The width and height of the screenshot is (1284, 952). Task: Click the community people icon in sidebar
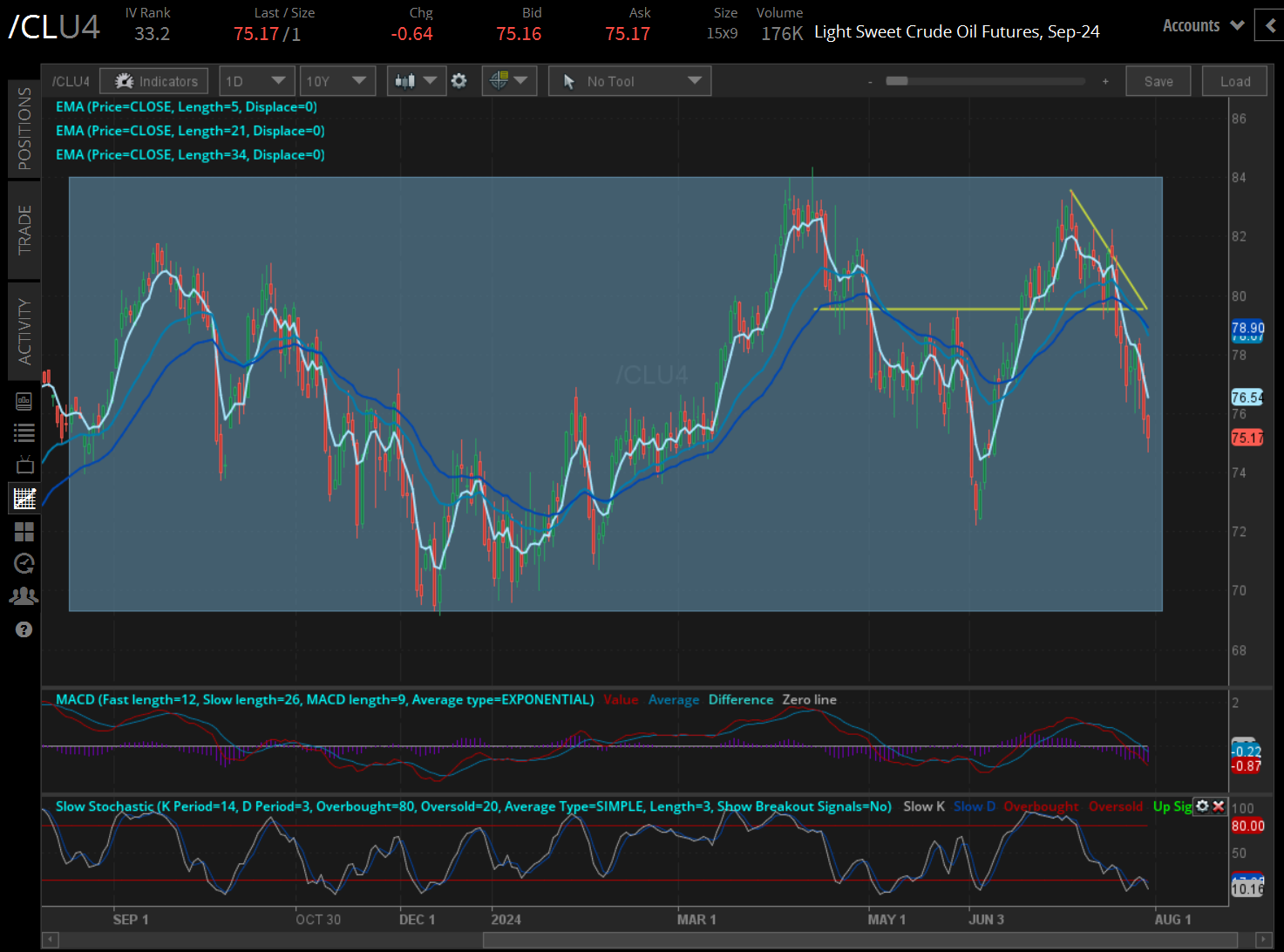pyautogui.click(x=24, y=595)
